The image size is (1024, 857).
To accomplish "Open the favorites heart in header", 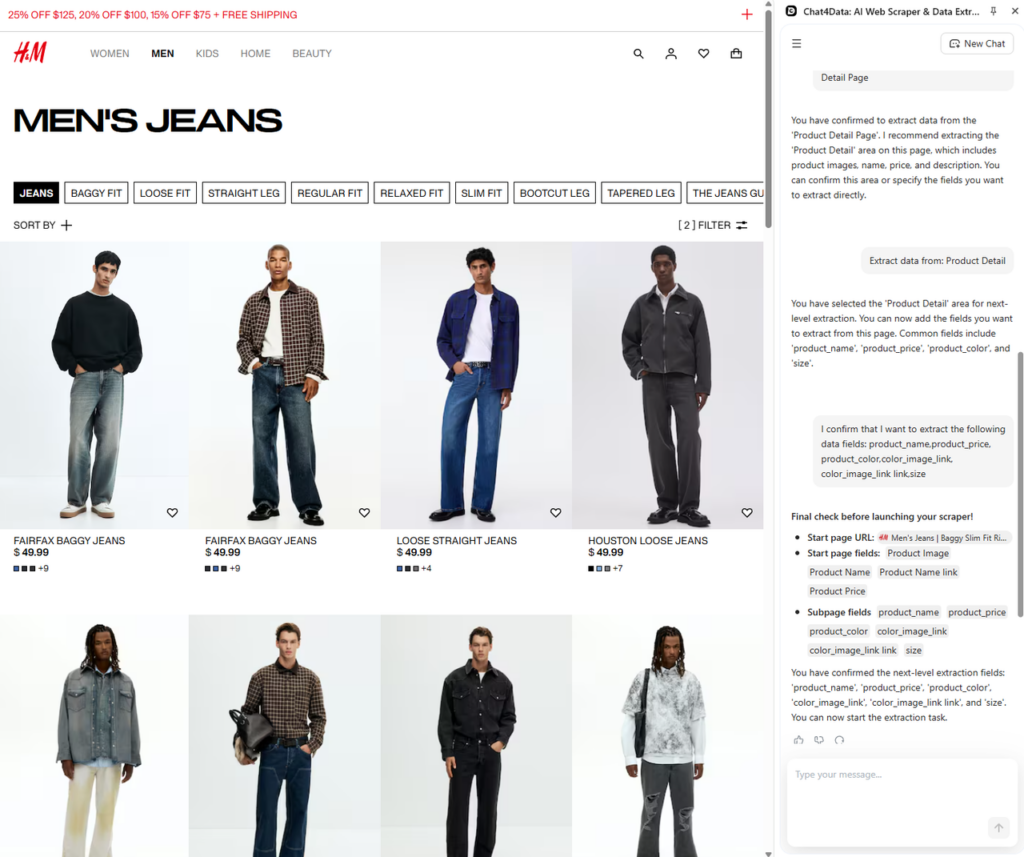I will pos(703,54).
